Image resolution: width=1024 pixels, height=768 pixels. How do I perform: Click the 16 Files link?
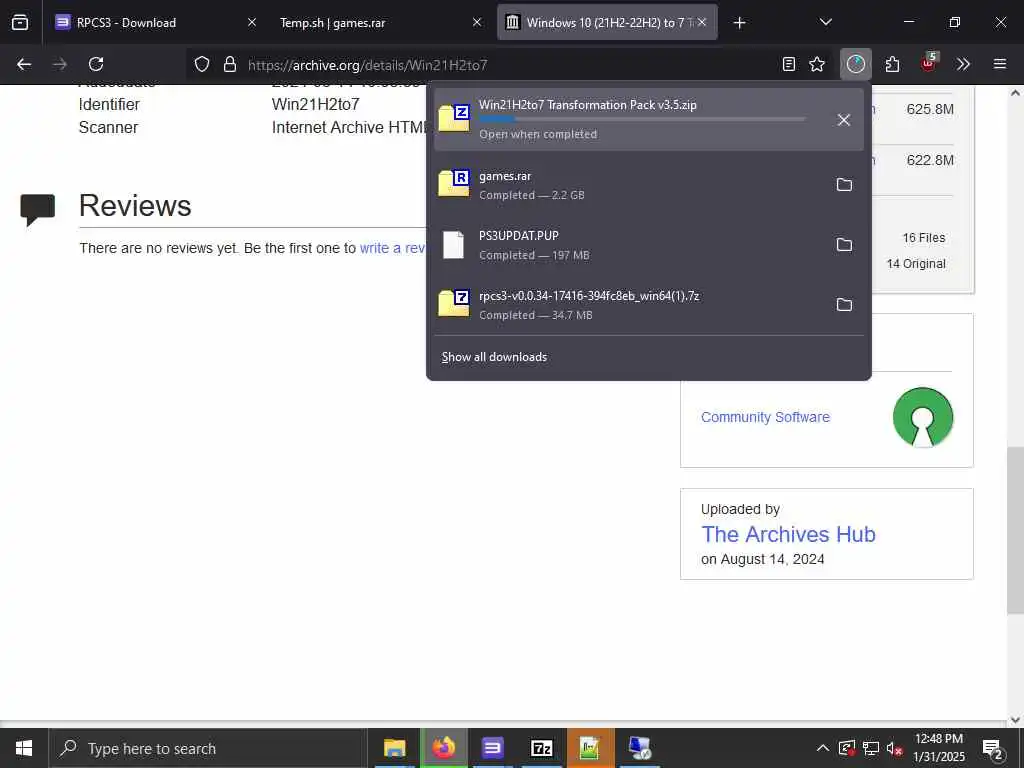(x=923, y=238)
